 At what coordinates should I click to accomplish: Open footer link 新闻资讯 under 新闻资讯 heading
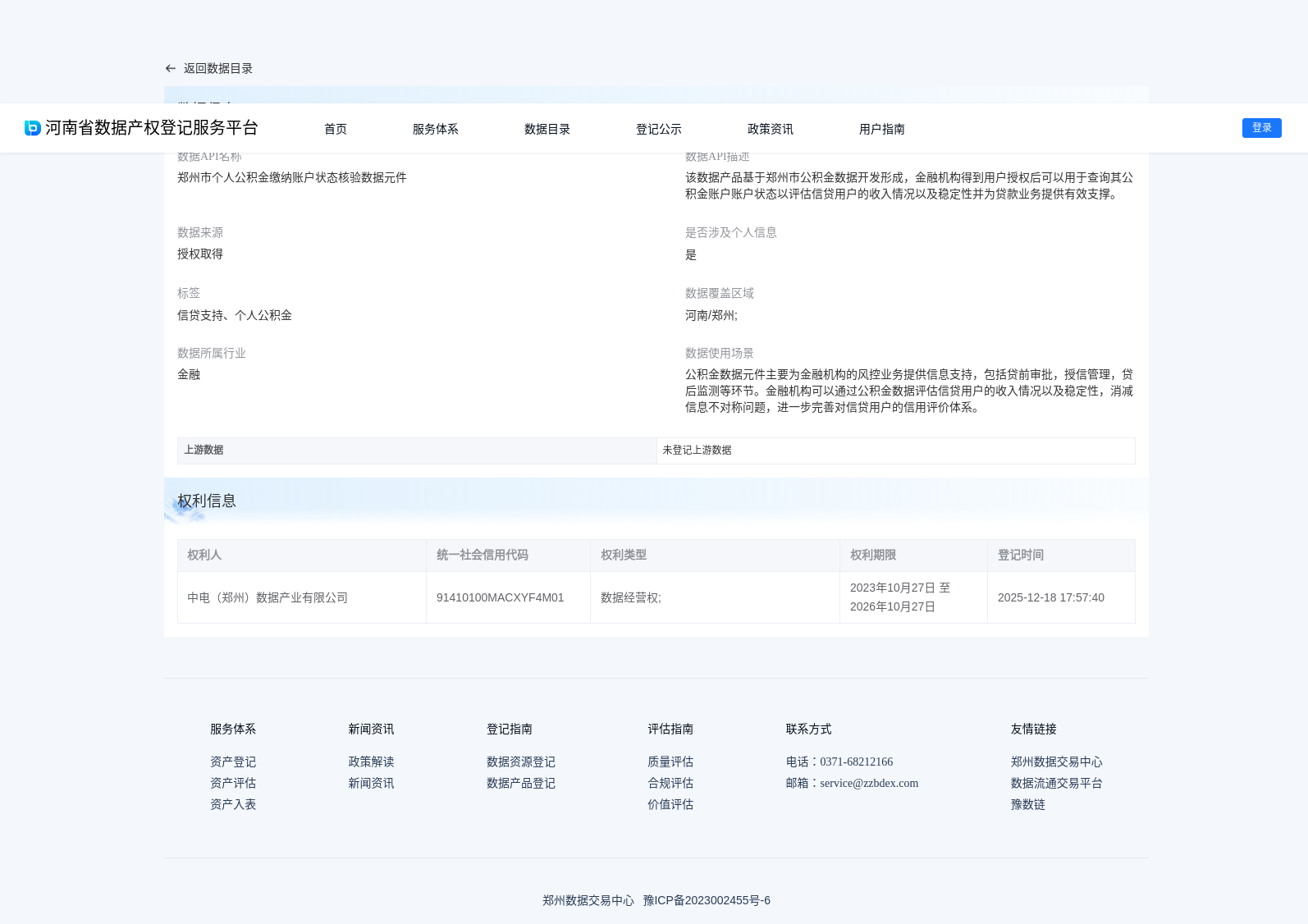(371, 784)
